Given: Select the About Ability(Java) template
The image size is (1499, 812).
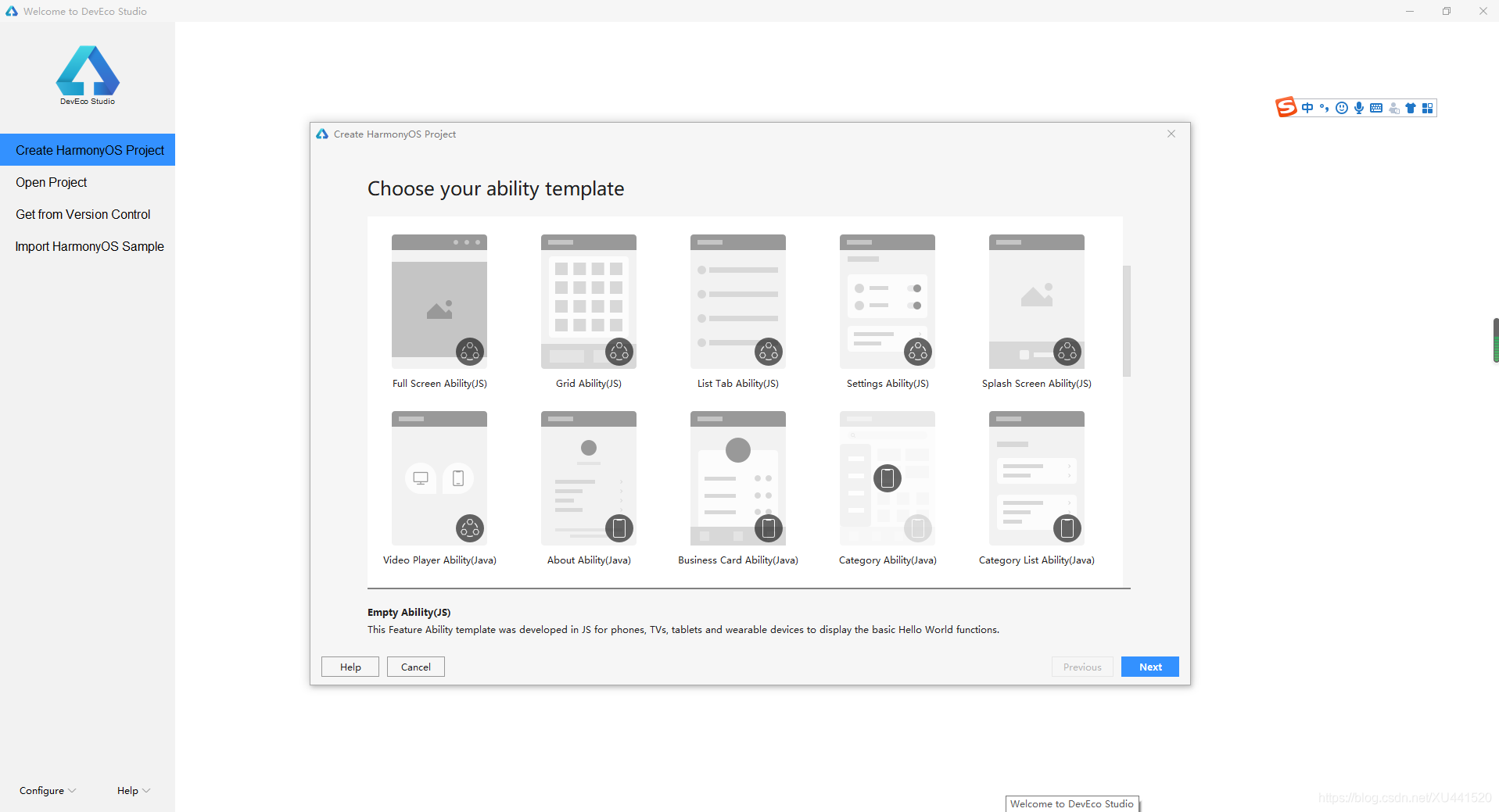Looking at the screenshot, I should (589, 478).
